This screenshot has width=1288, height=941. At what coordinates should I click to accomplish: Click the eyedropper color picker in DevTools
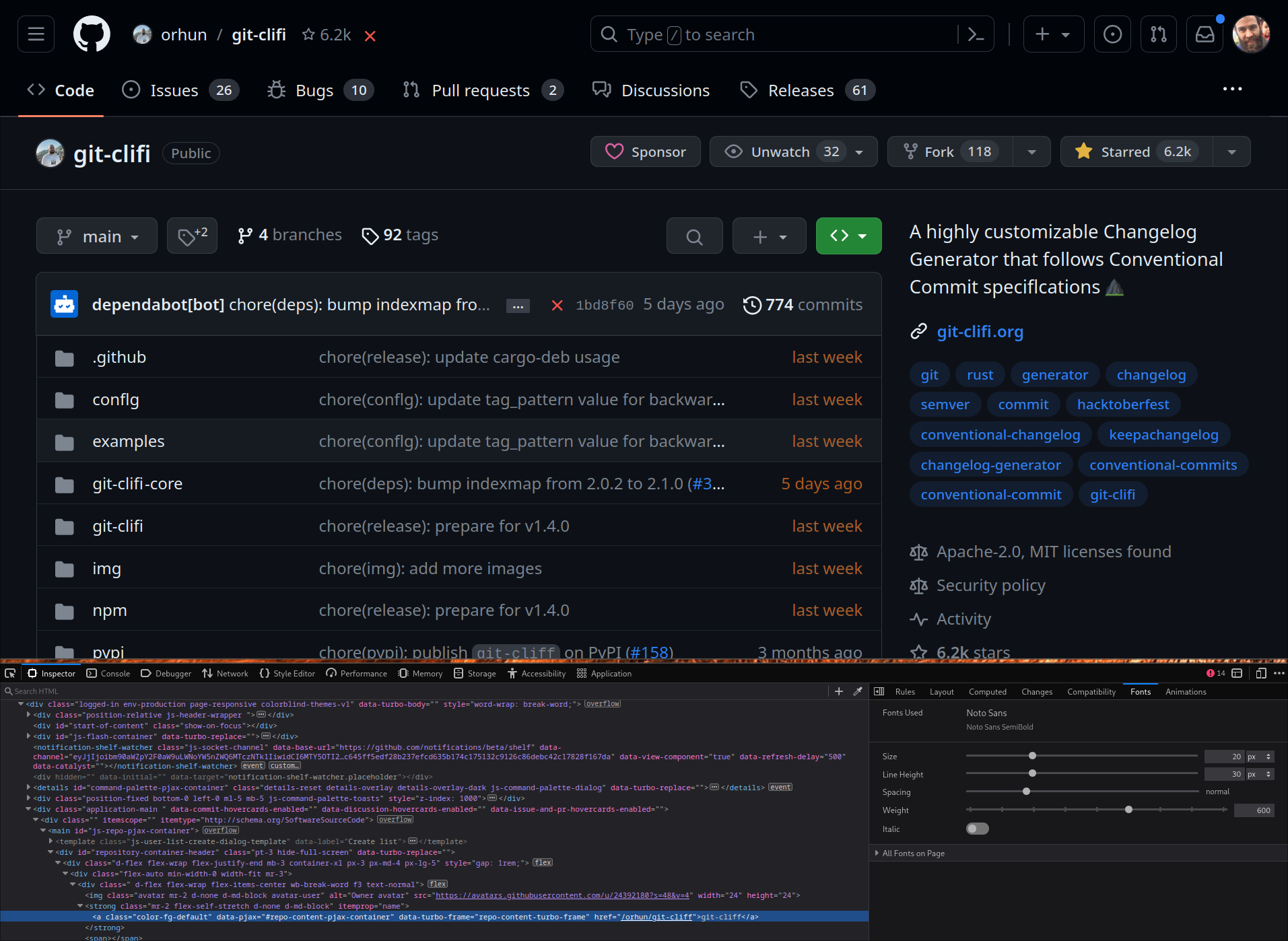tap(857, 691)
